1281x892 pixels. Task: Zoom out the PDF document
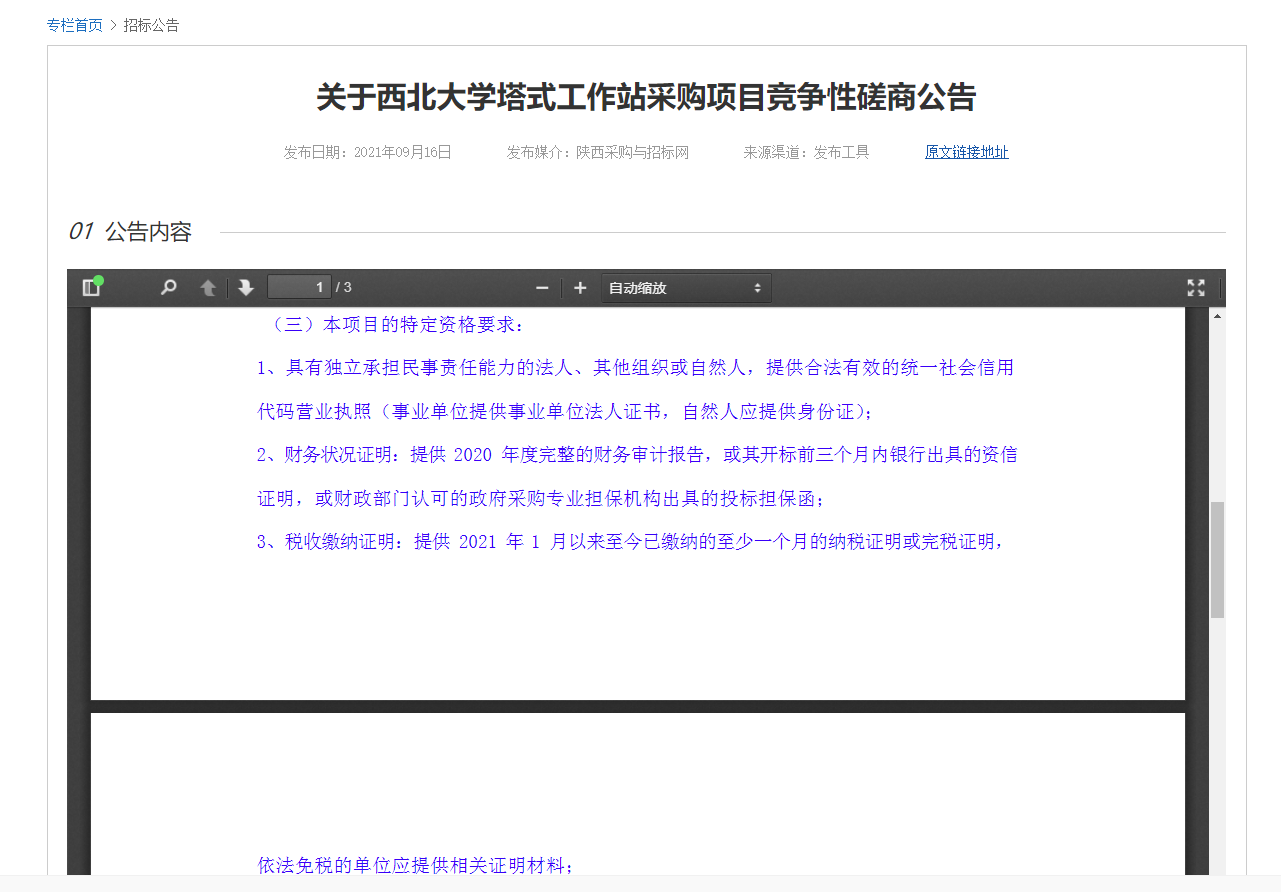coord(542,288)
